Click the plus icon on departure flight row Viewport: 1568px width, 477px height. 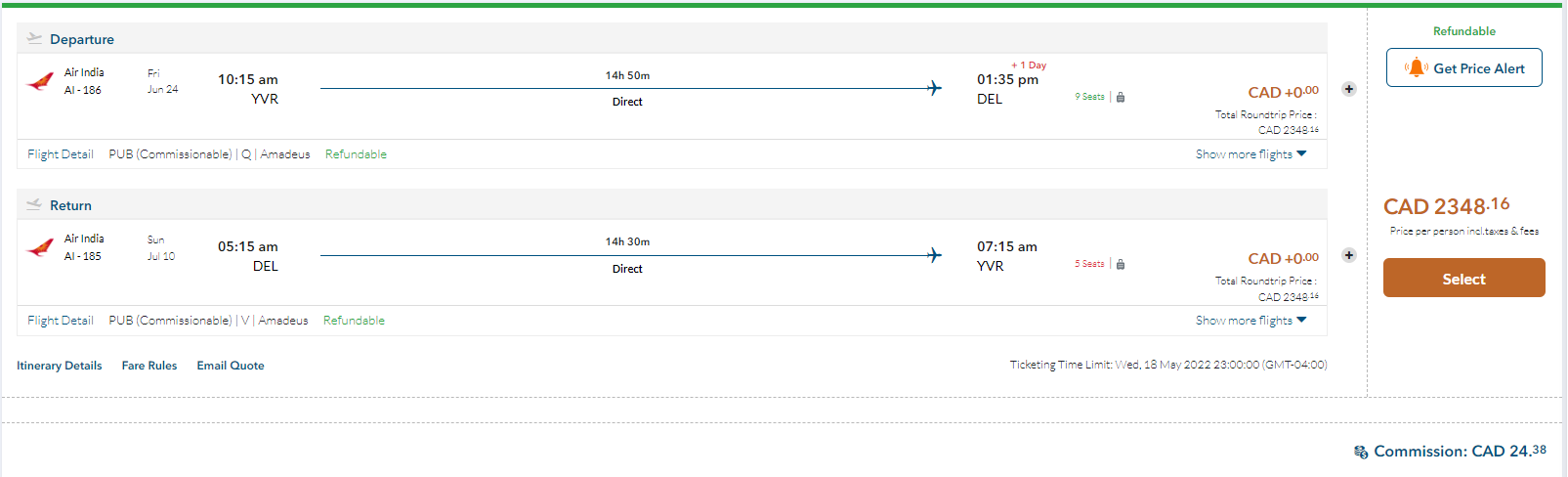coord(1348,89)
